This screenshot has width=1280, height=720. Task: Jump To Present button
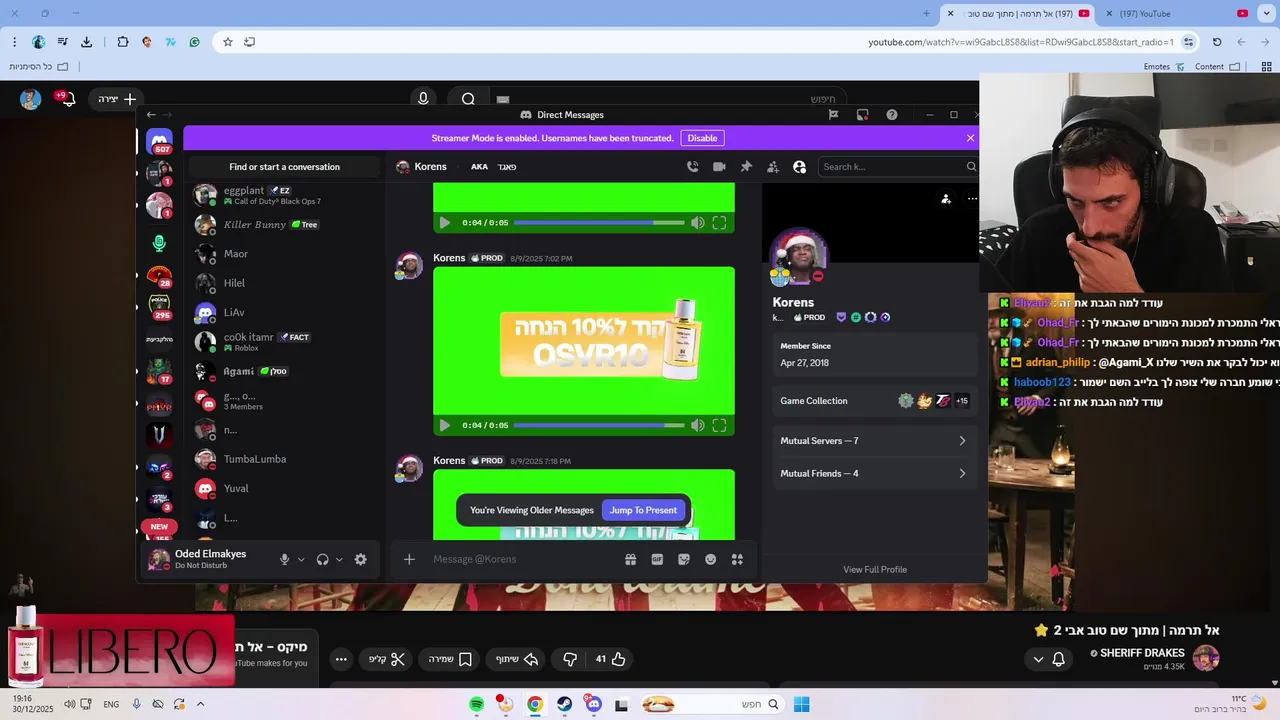643,510
